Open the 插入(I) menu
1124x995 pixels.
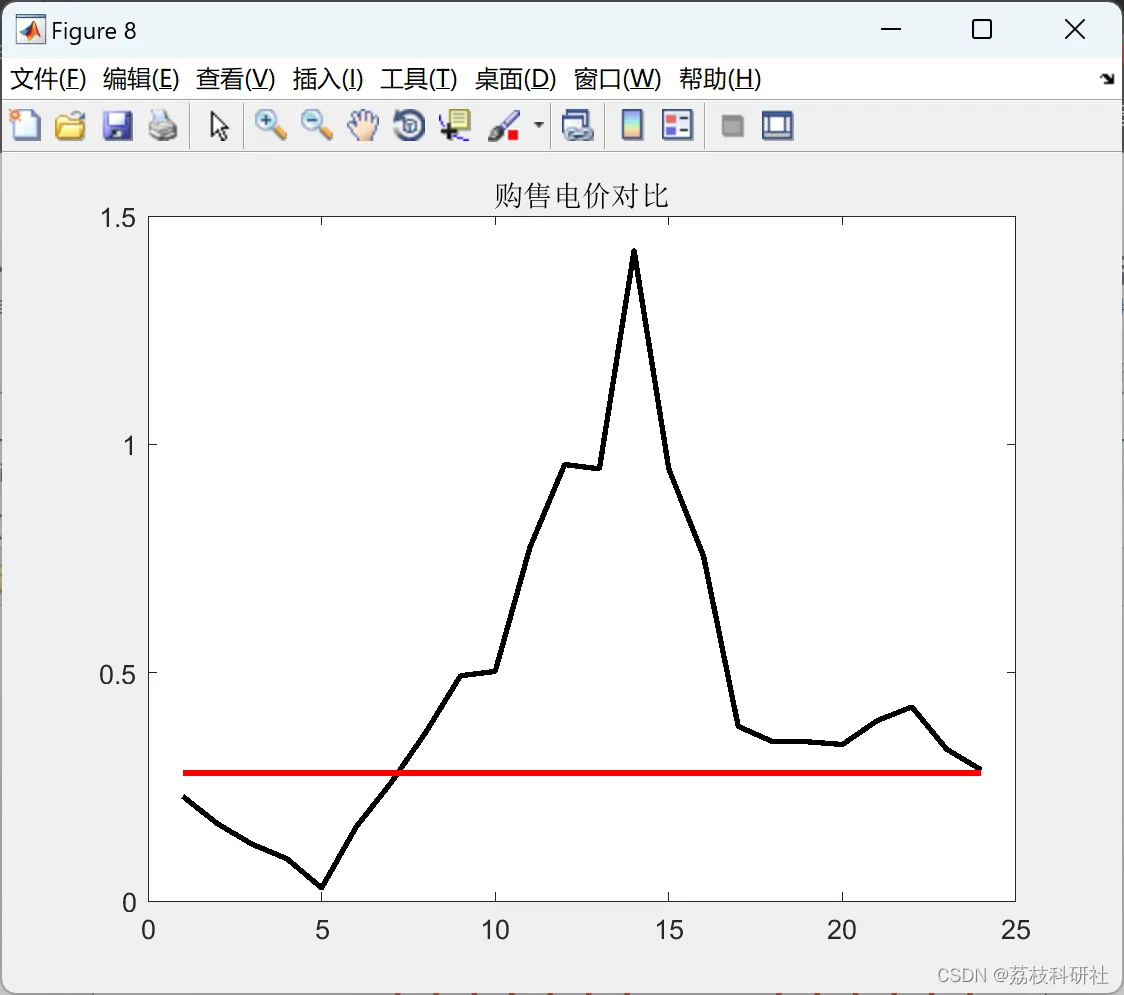coord(328,79)
